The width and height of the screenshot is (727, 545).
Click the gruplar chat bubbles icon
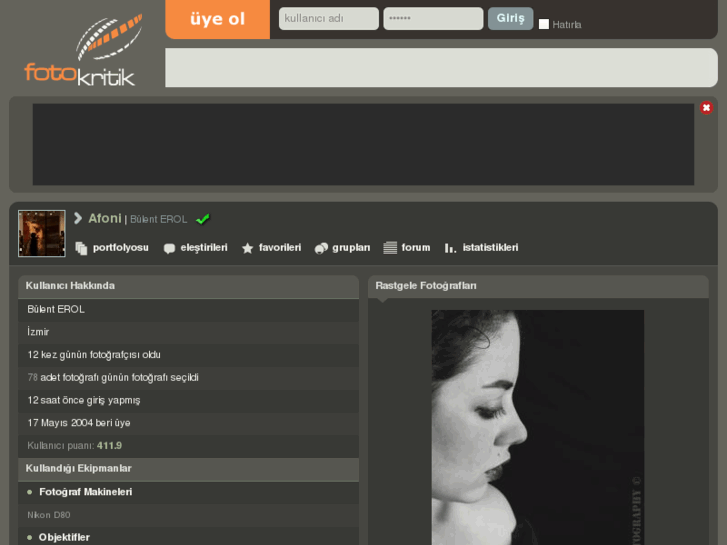pos(321,248)
